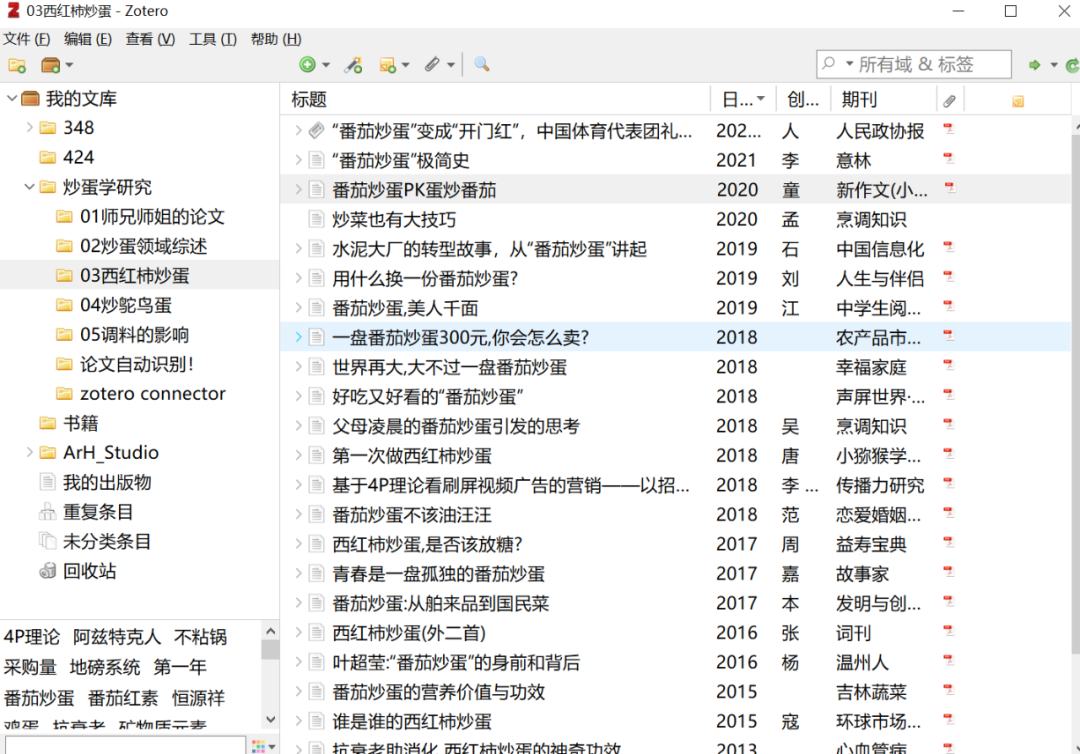Select collection zotero connector
This screenshot has height=754, width=1080.
153,393
